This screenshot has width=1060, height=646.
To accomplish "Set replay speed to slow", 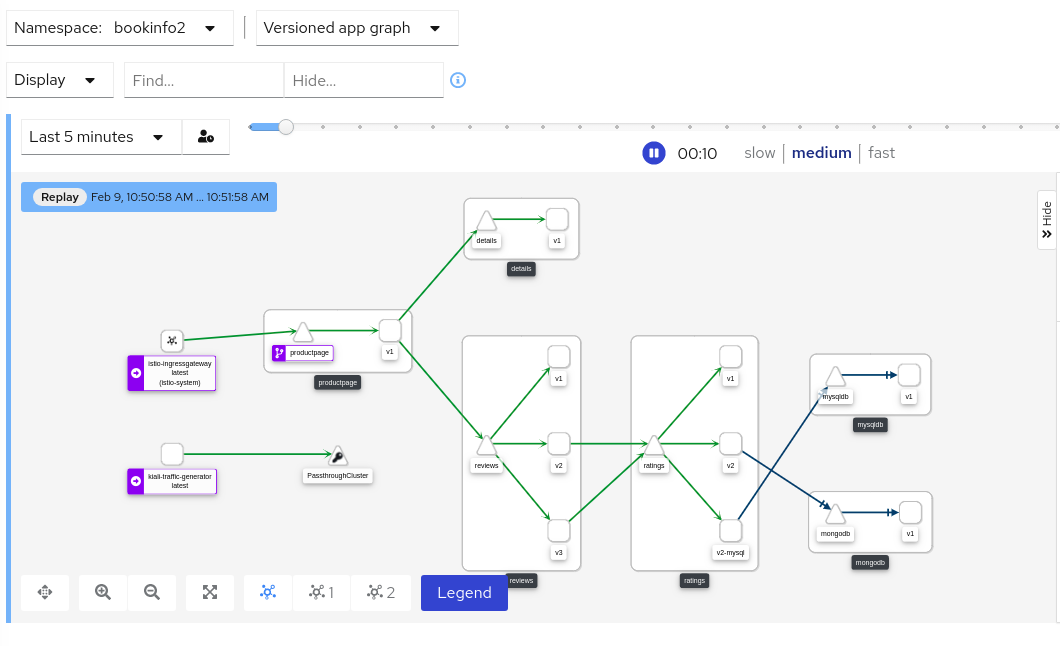I will 759,153.
